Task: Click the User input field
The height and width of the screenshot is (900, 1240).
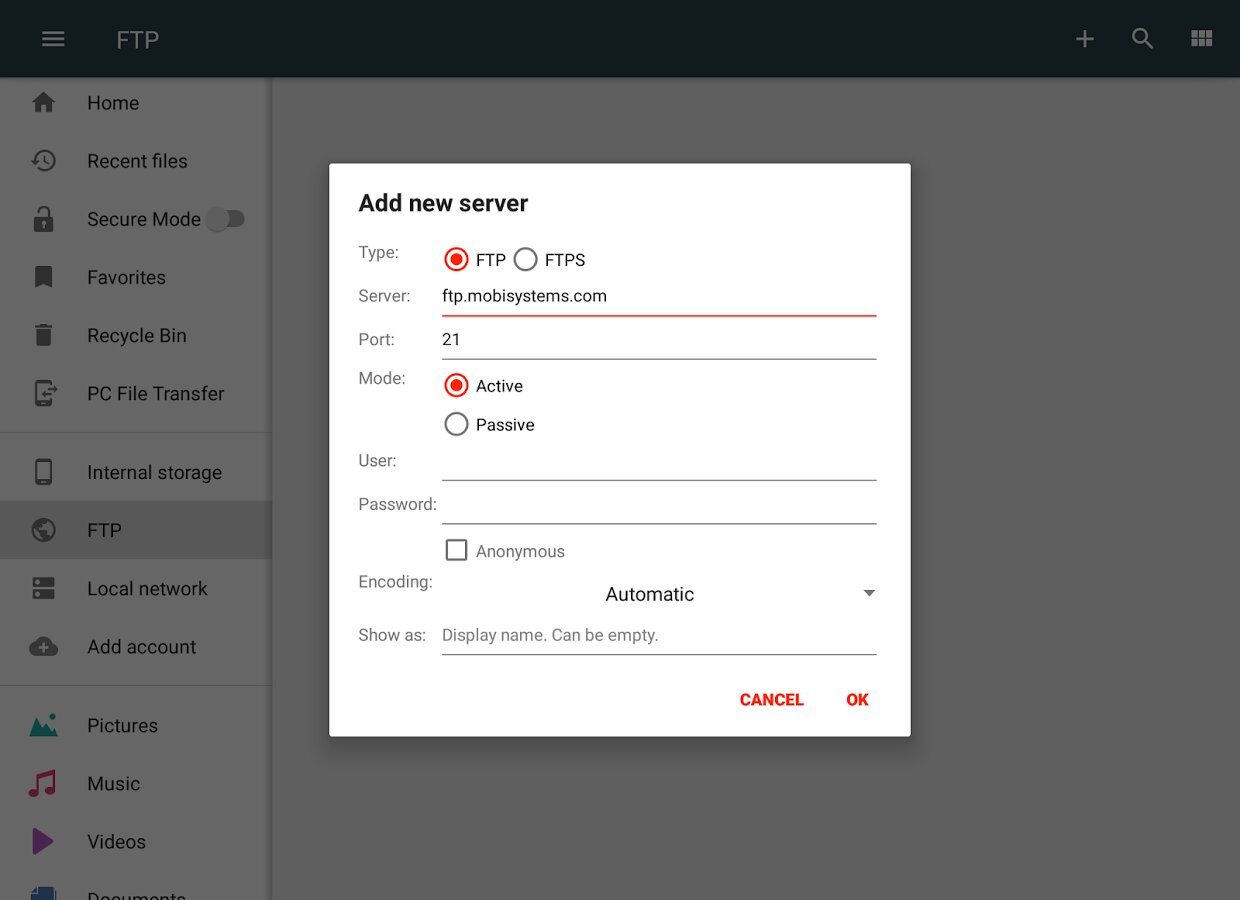Action: (658, 464)
